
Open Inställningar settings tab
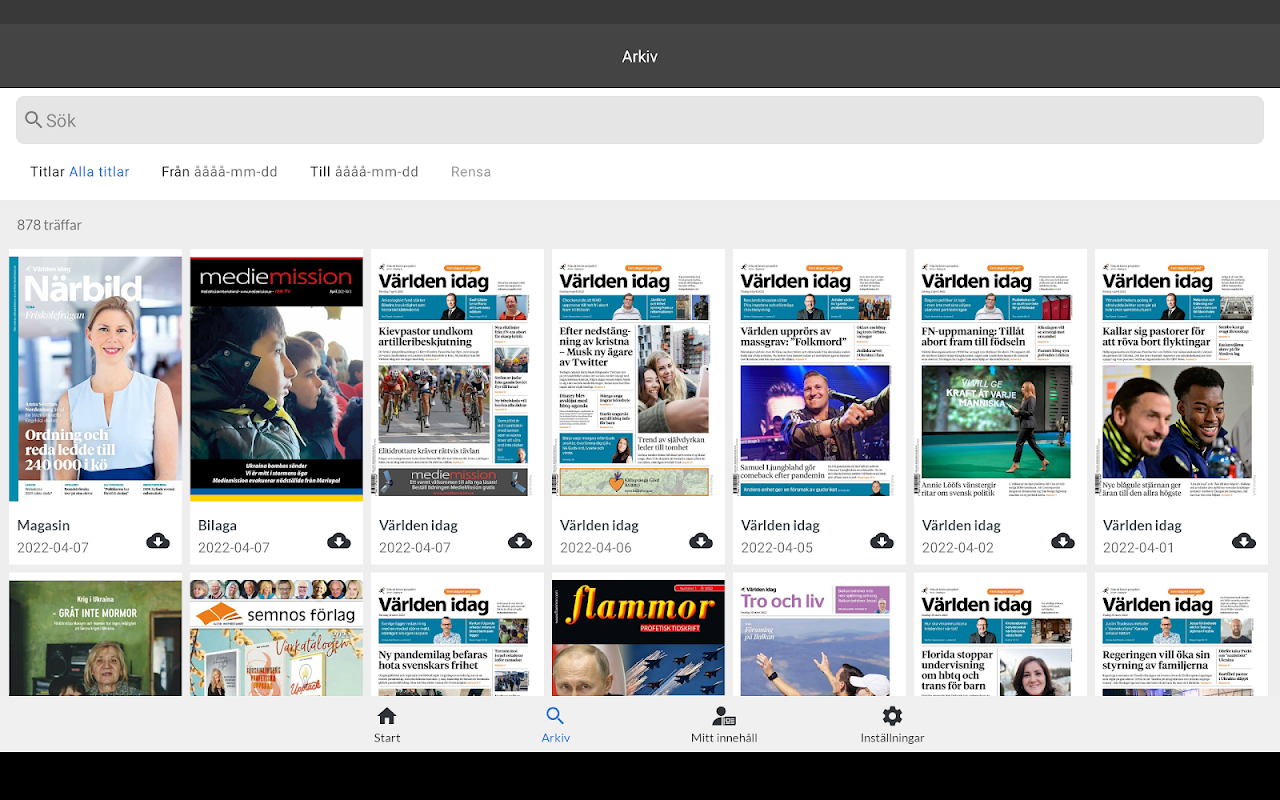point(892,725)
